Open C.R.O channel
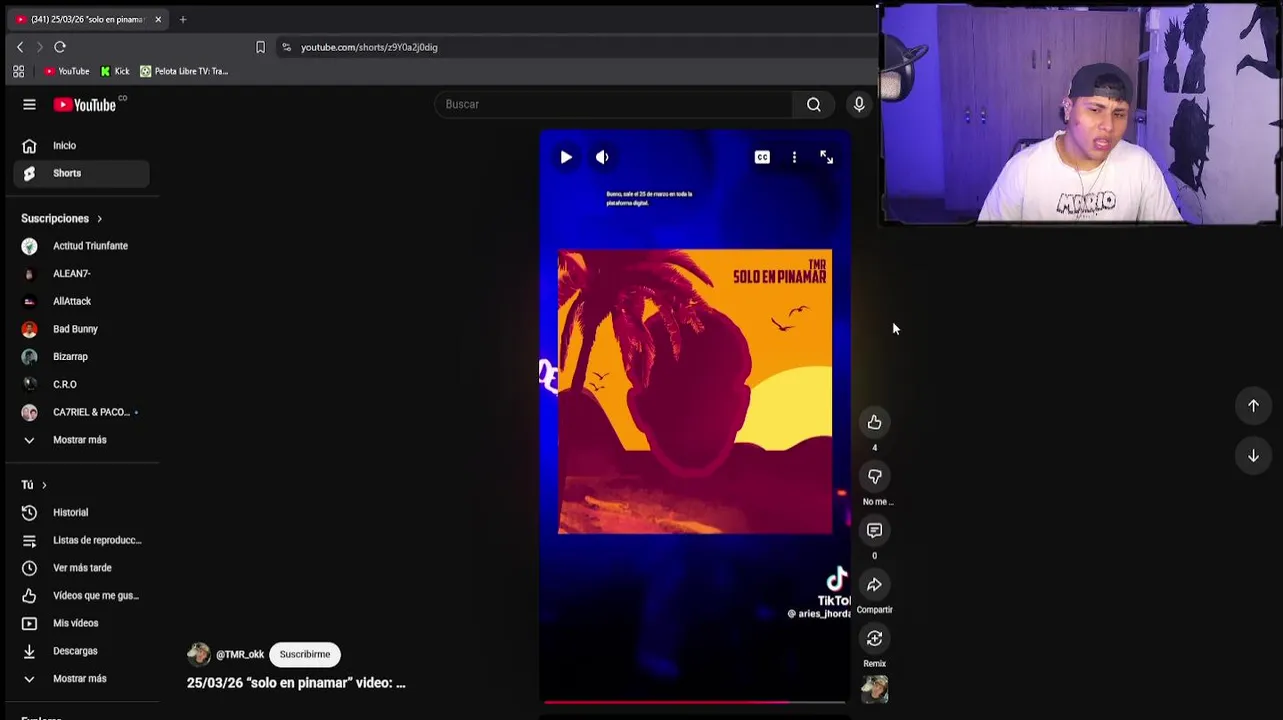 click(82, 384)
